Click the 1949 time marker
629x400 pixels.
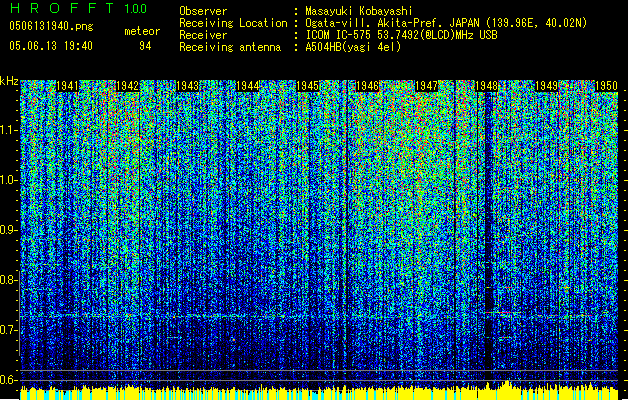[547, 86]
